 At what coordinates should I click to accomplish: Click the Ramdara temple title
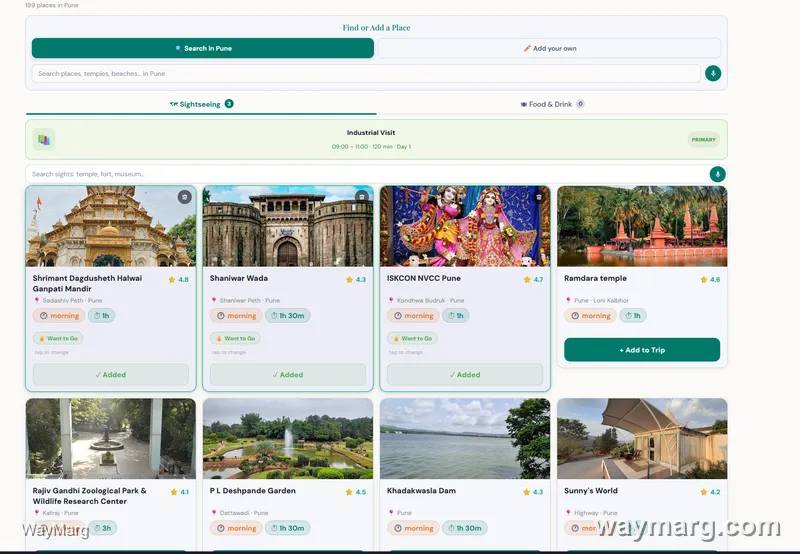pyautogui.click(x=595, y=279)
